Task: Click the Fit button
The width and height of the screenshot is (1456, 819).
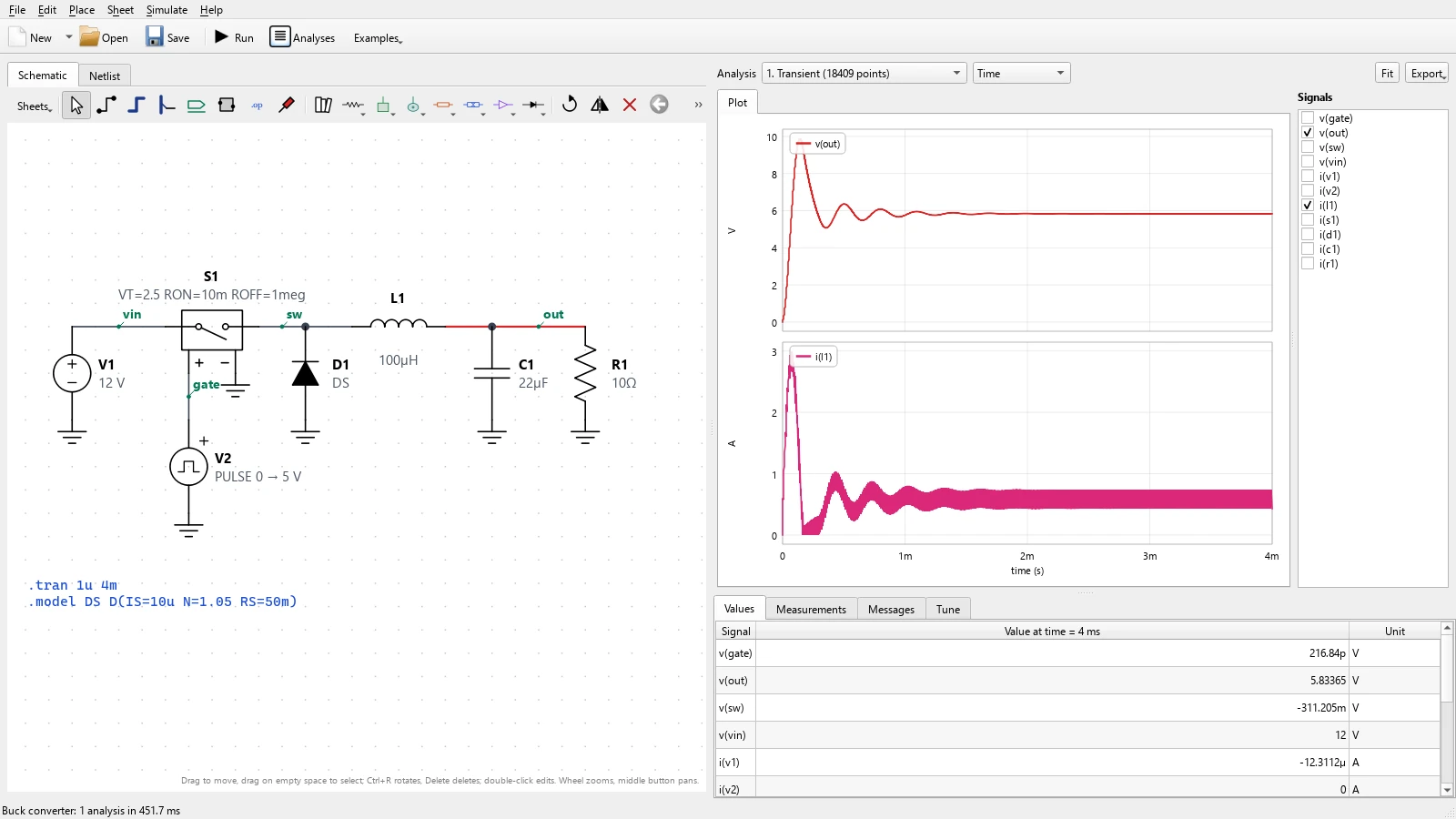Action: tap(1387, 74)
